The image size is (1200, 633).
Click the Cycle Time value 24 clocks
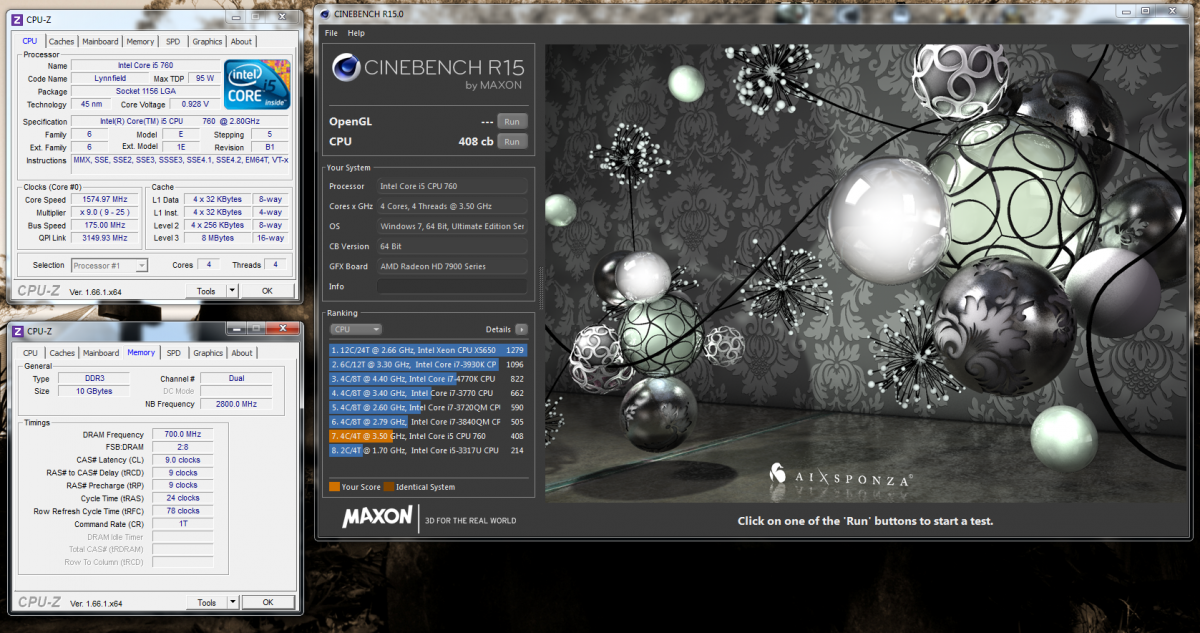[x=182, y=498]
